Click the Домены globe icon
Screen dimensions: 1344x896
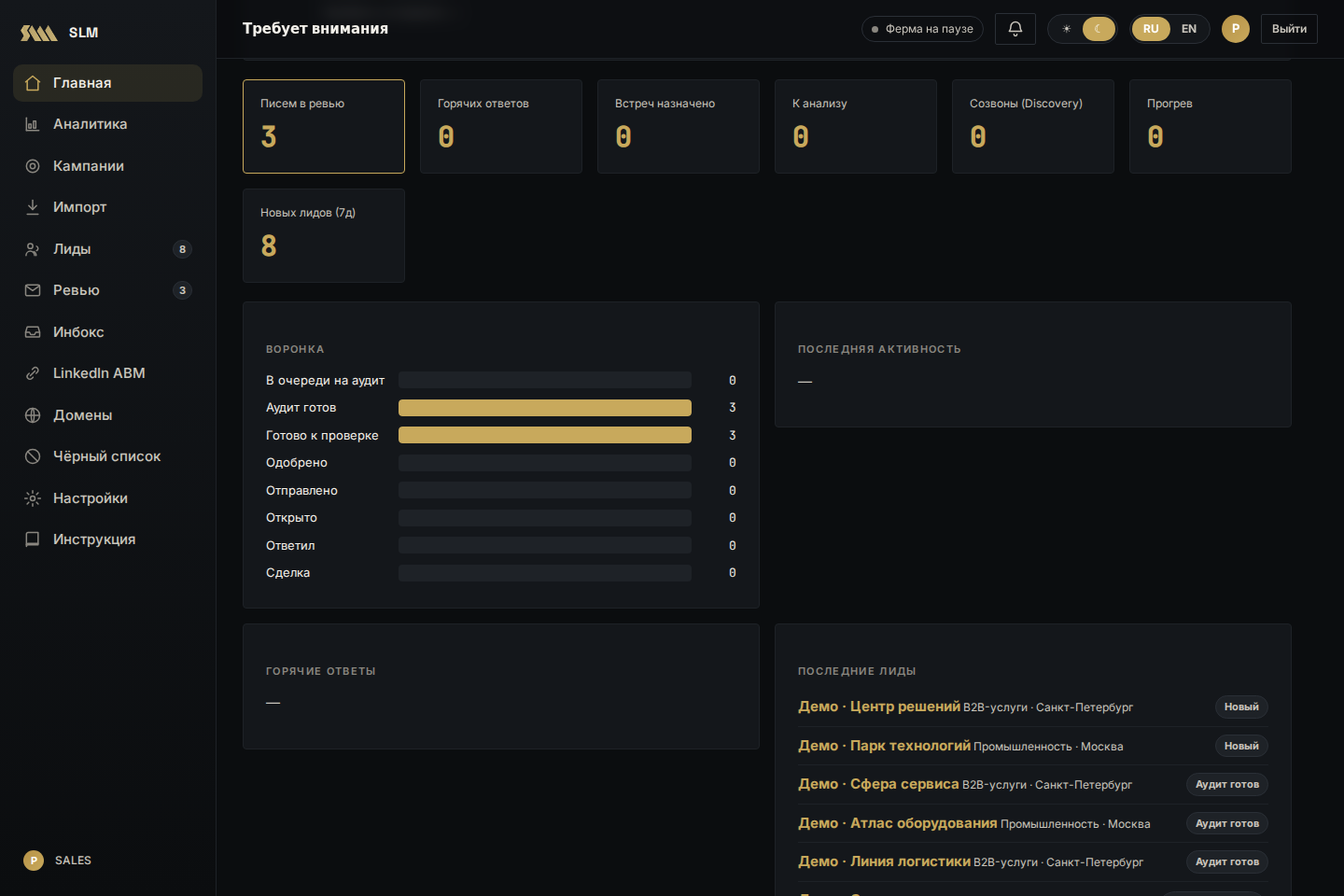[33, 415]
